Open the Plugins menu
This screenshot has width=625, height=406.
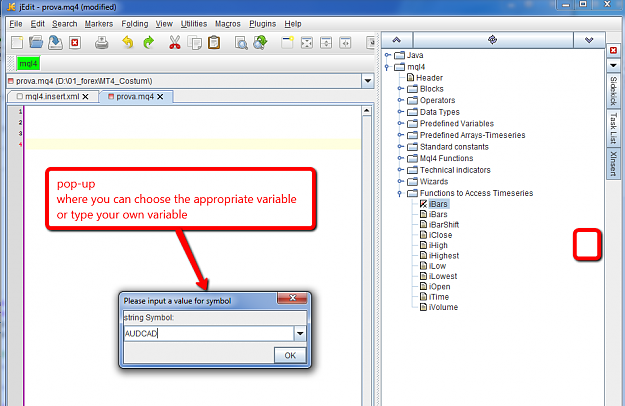point(262,24)
